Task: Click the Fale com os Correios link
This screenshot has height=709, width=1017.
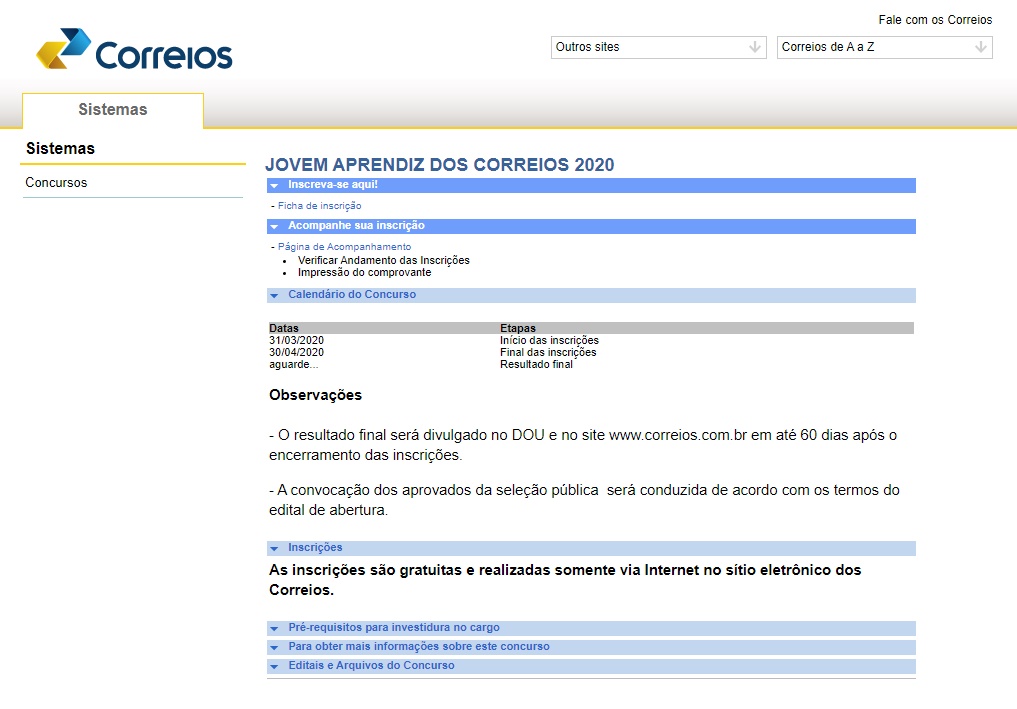Action: [935, 20]
